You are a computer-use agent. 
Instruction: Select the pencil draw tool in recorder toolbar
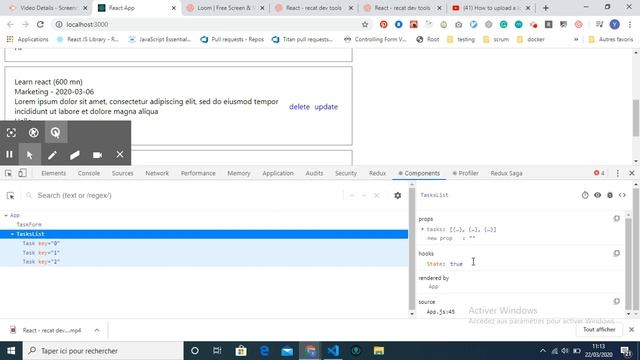point(52,155)
